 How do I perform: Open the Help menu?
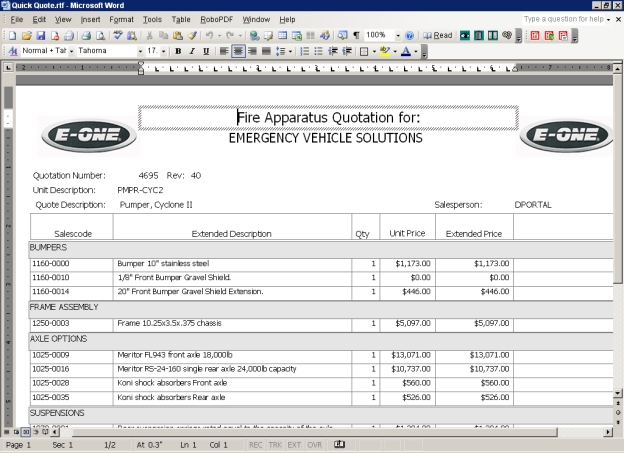[x=287, y=20]
